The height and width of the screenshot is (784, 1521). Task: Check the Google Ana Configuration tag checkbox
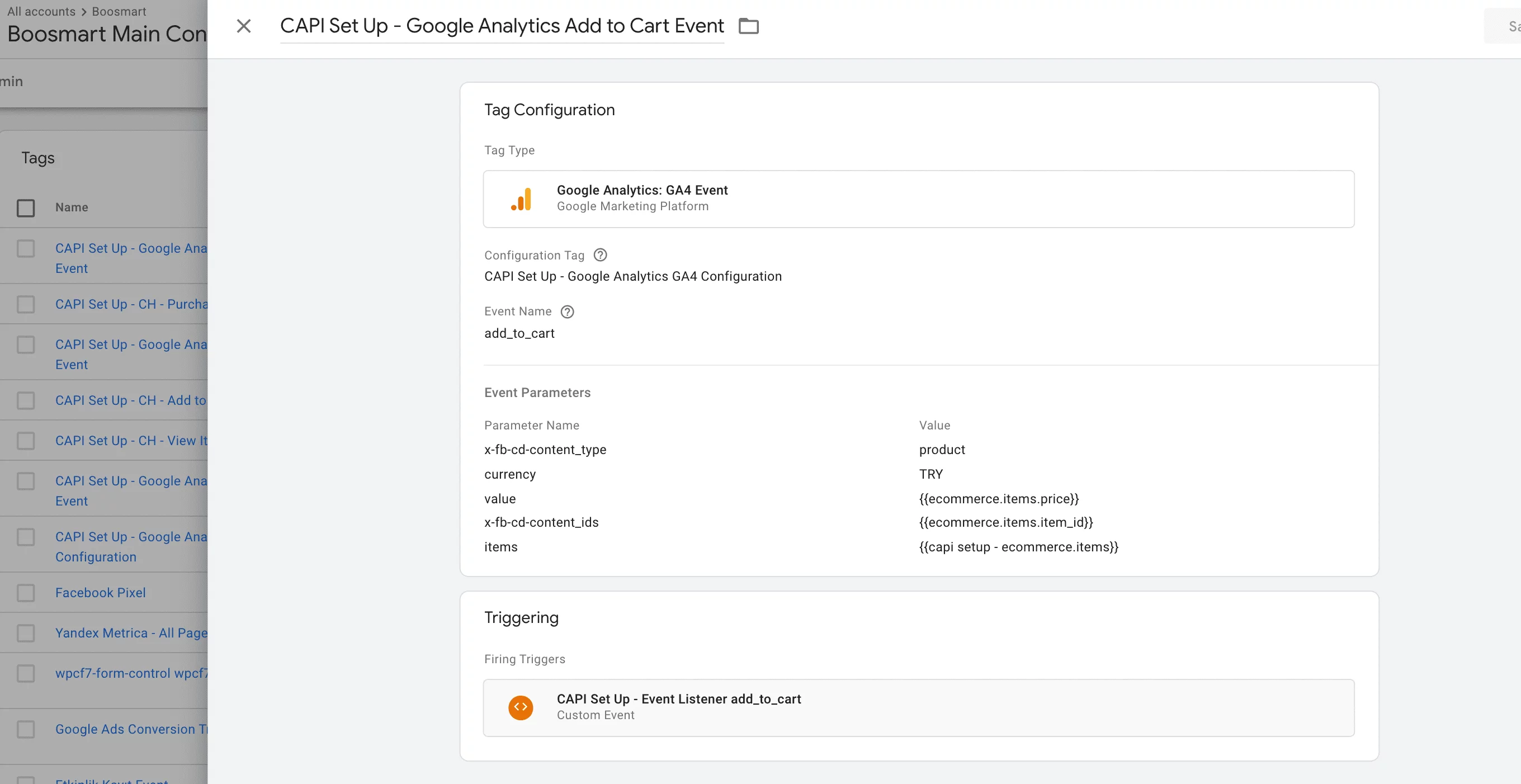click(x=25, y=537)
